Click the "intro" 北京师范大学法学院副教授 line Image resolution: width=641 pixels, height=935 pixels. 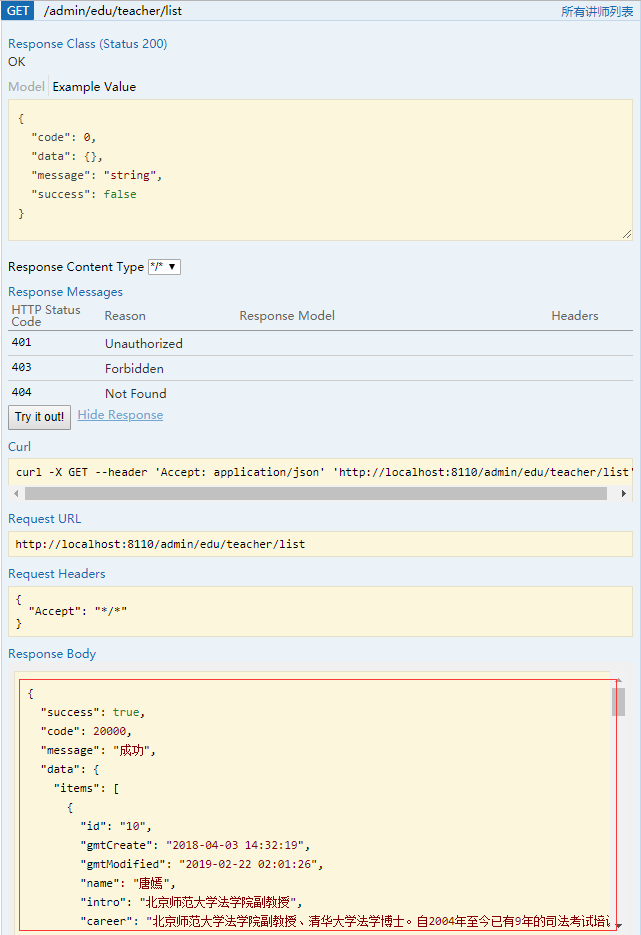pyautogui.click(x=192, y=902)
